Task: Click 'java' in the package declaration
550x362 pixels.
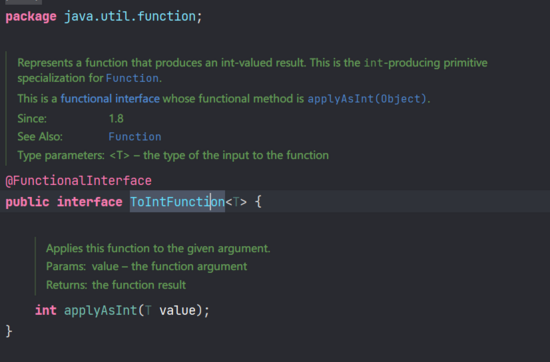Action: pos(79,16)
